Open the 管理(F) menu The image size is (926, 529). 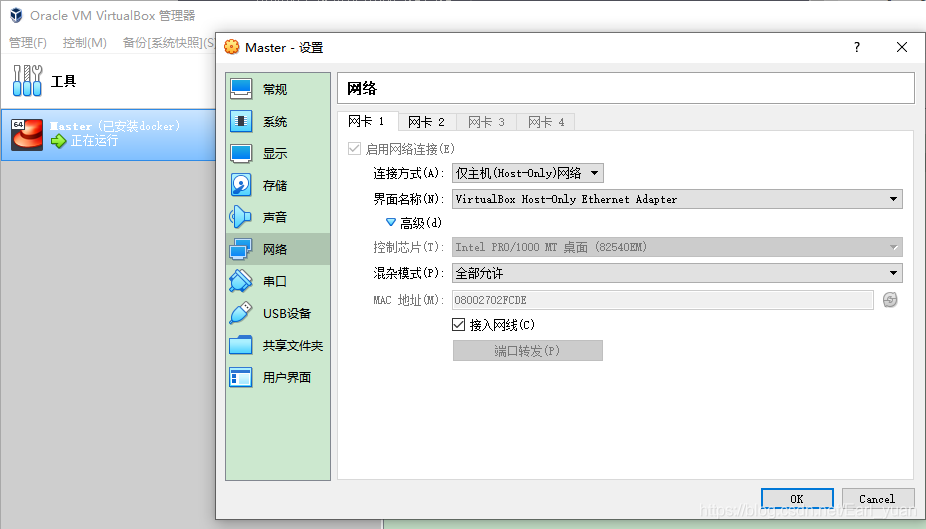coord(28,43)
